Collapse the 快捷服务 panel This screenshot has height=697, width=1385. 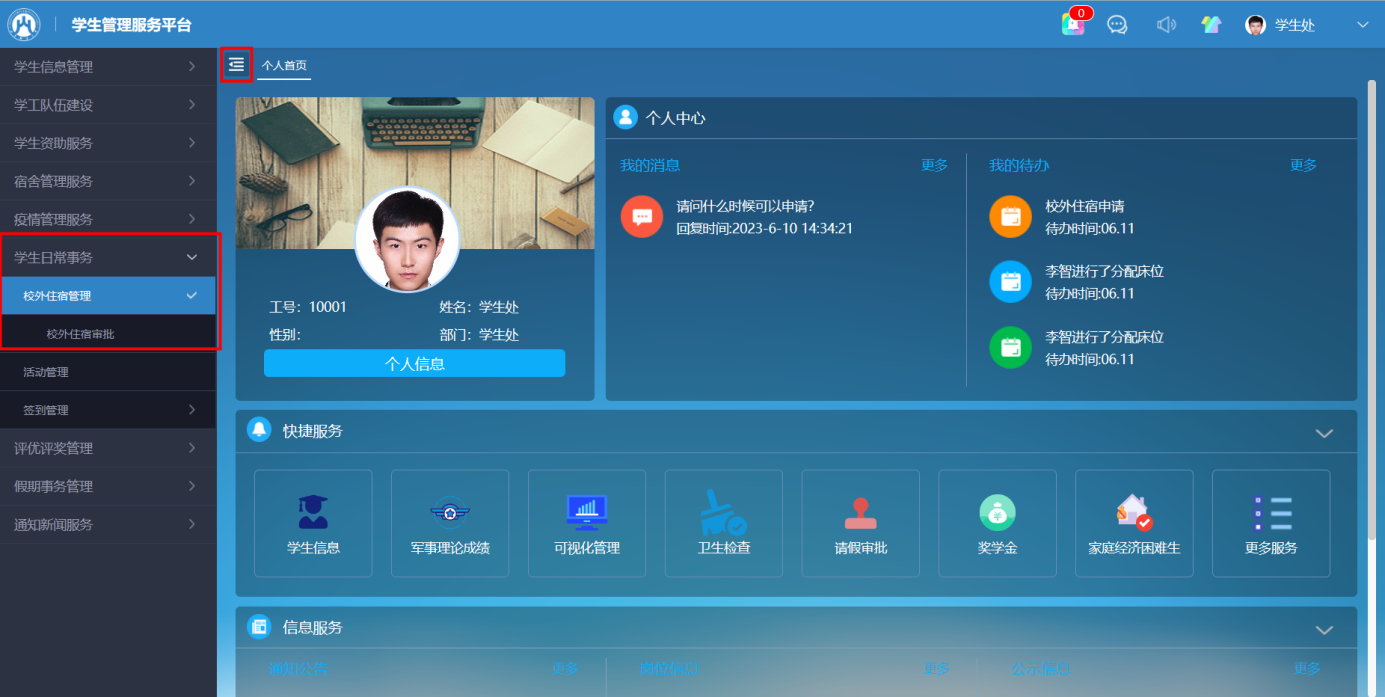pyautogui.click(x=1324, y=433)
